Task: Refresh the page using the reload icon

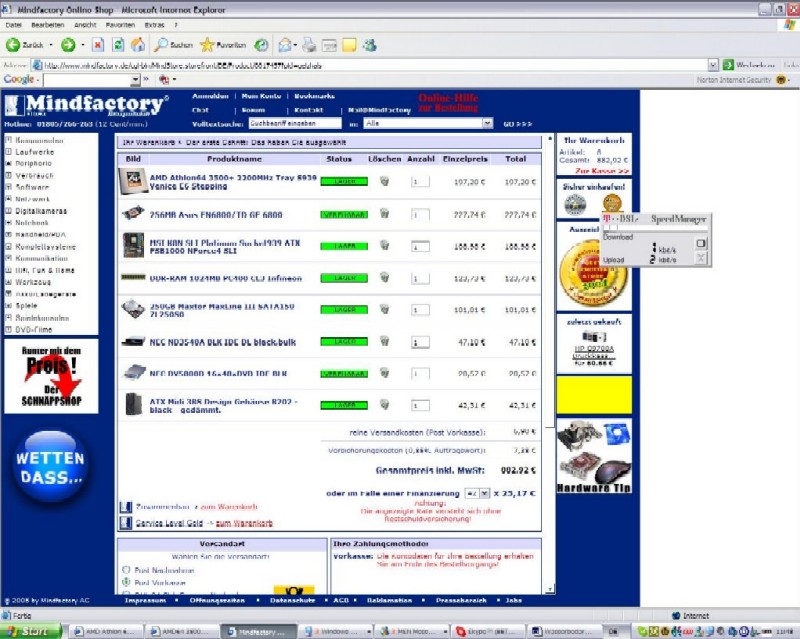Action: tap(118, 45)
